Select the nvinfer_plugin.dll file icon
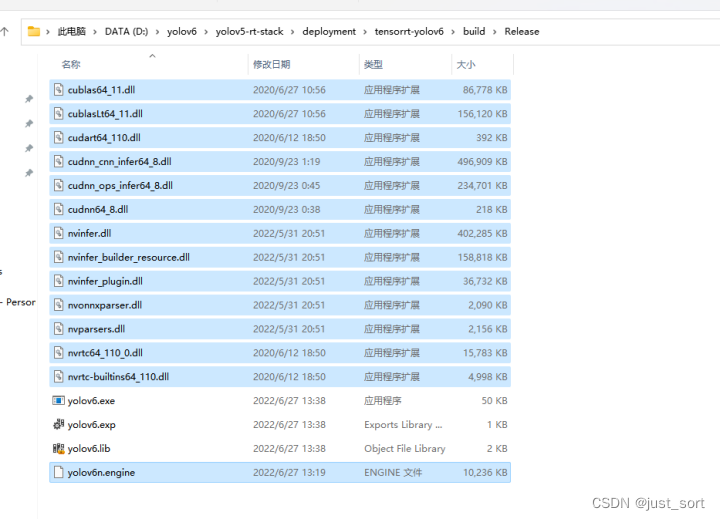This screenshot has height=520, width=720. tap(58, 281)
